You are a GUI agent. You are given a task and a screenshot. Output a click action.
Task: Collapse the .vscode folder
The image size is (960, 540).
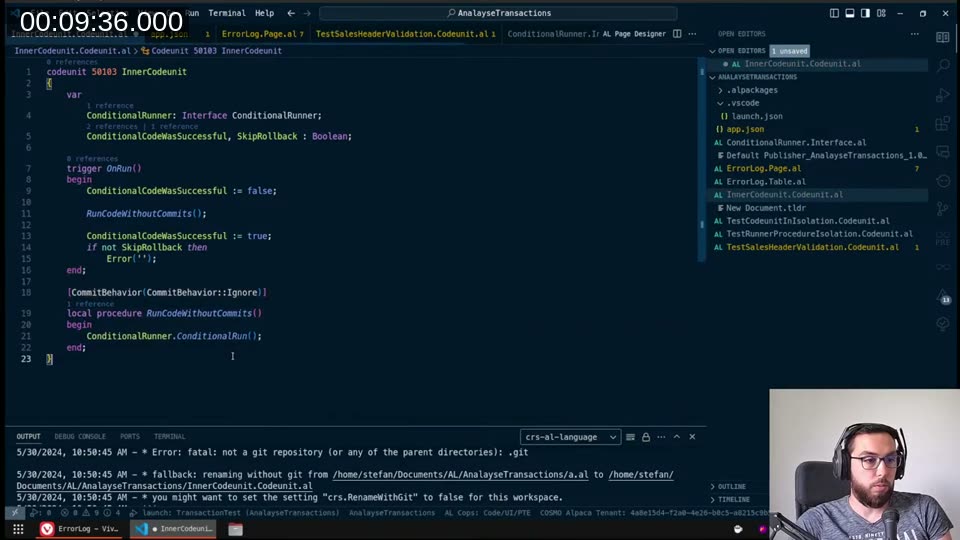tap(721, 103)
